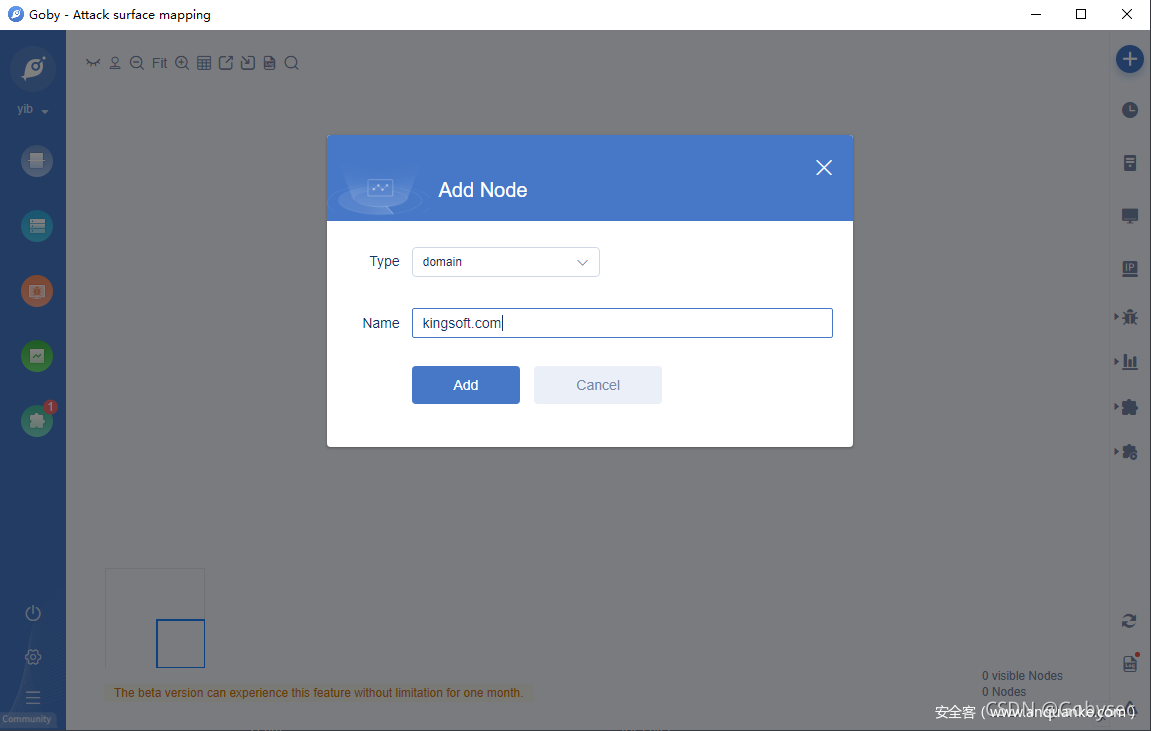Click the search magnifier icon in toolbar
1151x731 pixels.
pos(291,63)
